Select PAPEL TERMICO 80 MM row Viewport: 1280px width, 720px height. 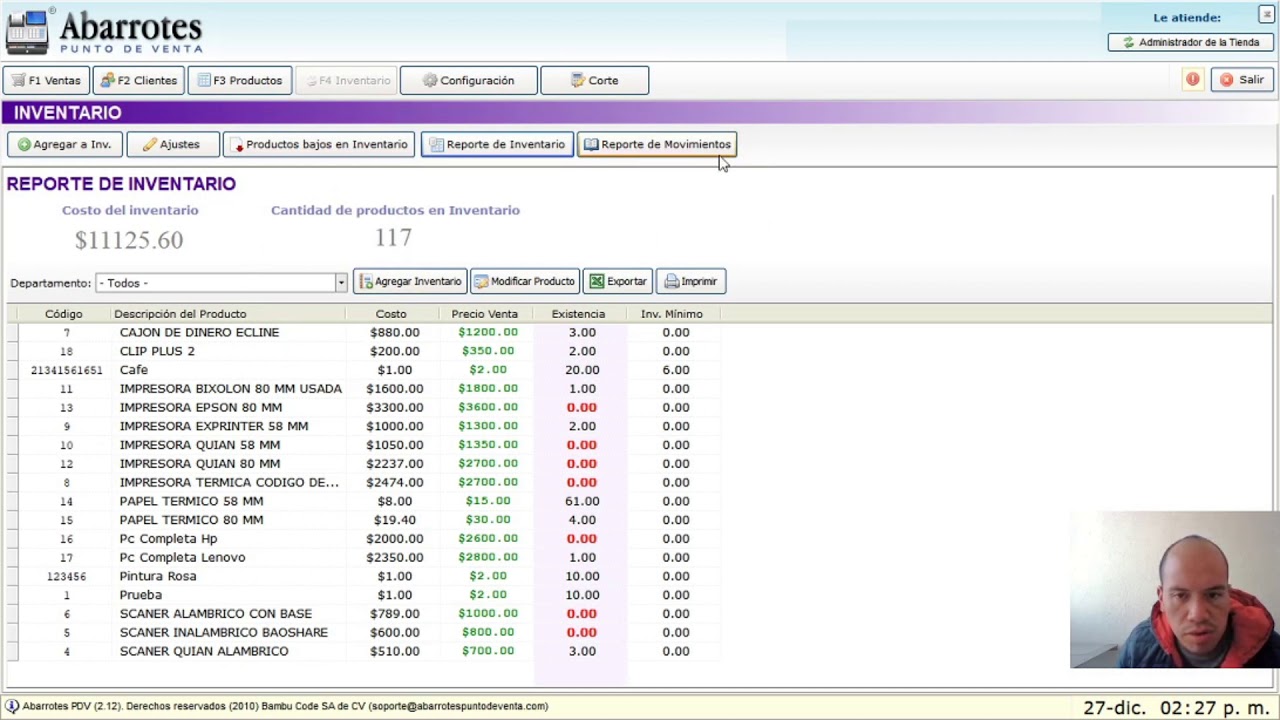[362, 520]
